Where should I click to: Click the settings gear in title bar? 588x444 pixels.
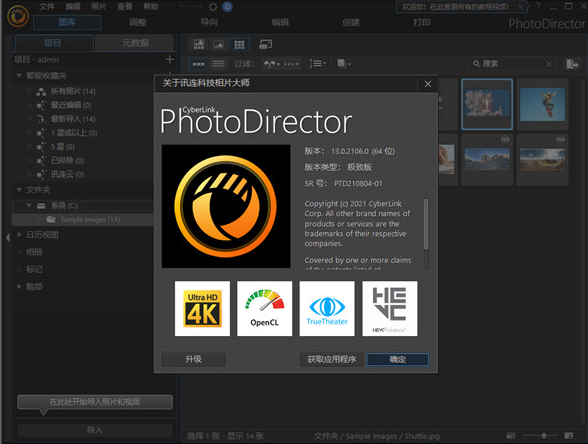pyautogui.click(x=213, y=7)
